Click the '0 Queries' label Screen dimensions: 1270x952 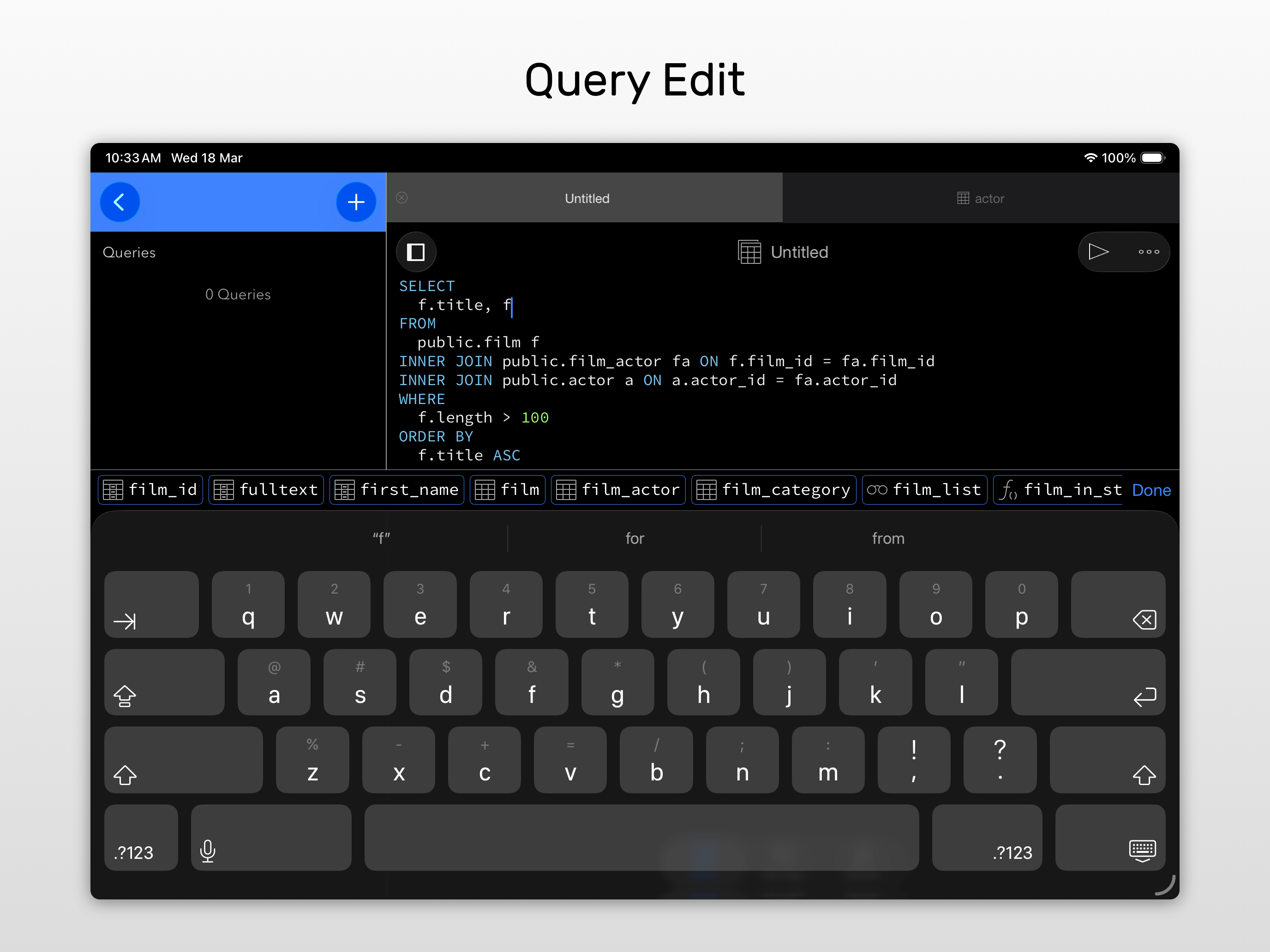coord(238,294)
